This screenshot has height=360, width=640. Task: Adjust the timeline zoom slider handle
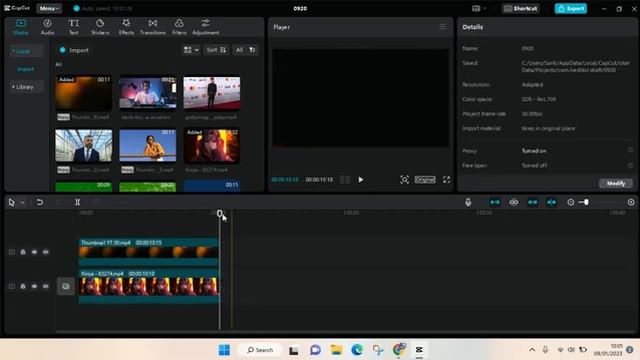click(x=586, y=202)
